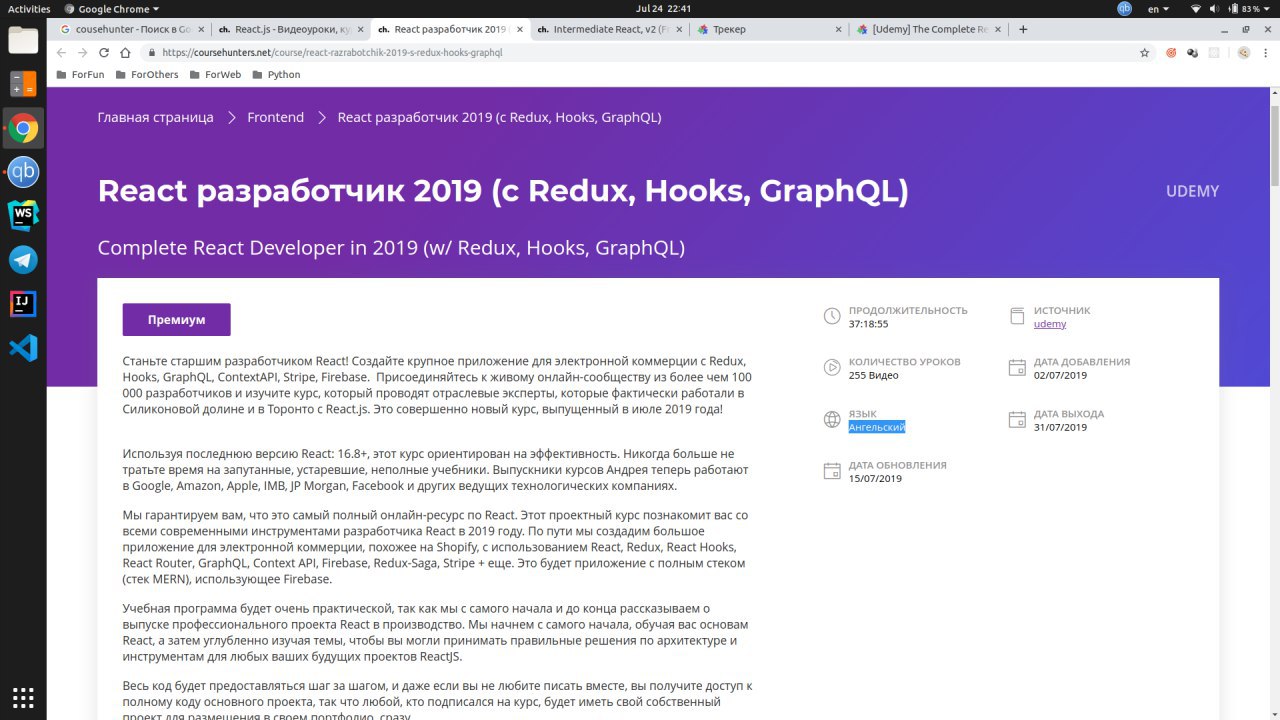Open the battery 83% status menu
The image size is (1280, 720).
(x=1249, y=9)
